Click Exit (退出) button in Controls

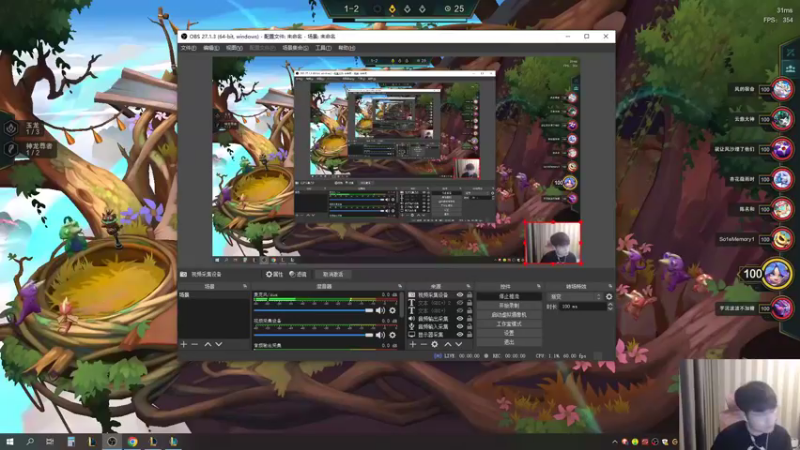pyautogui.click(x=509, y=342)
